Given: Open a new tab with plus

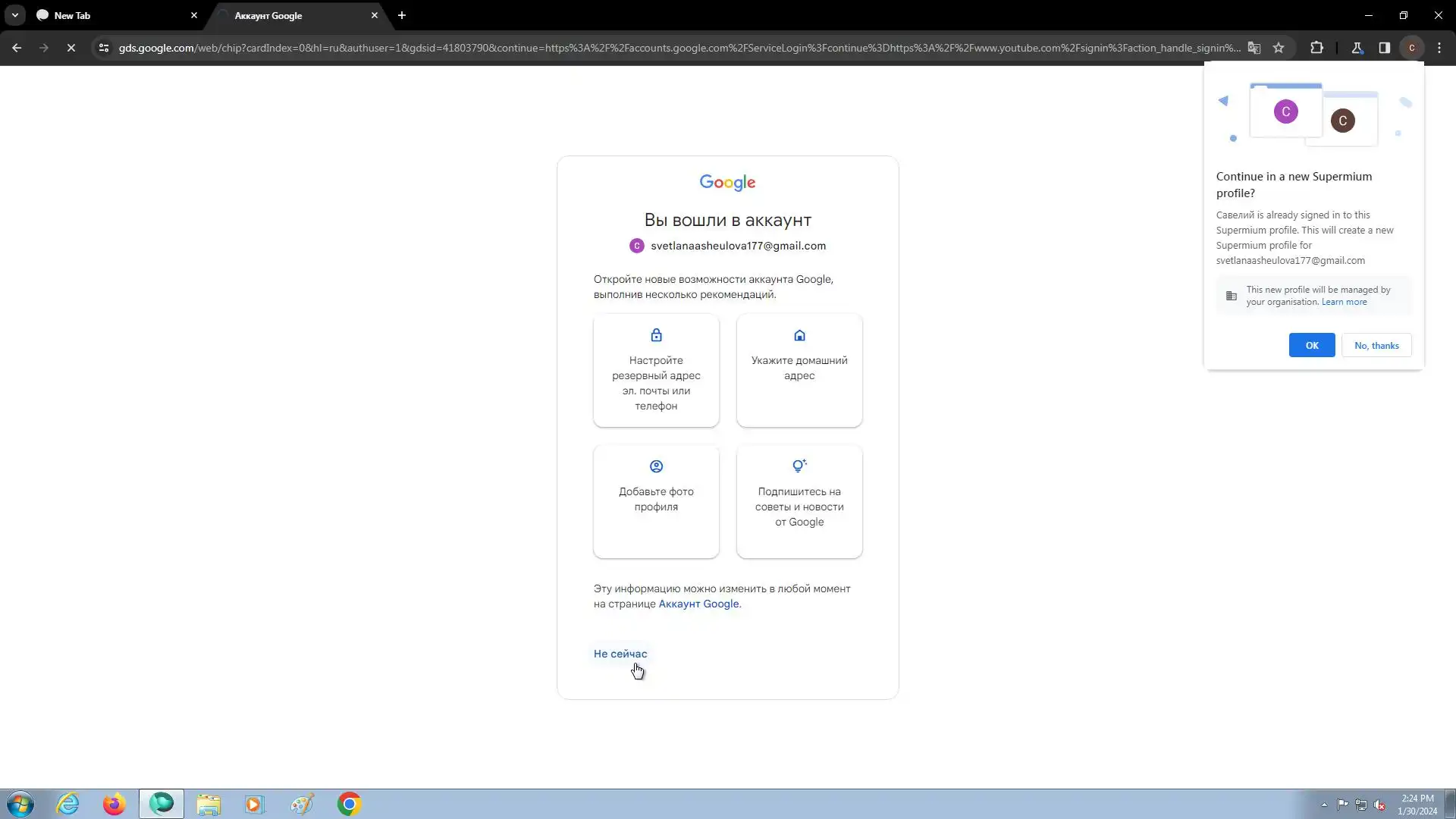Looking at the screenshot, I should click(402, 15).
